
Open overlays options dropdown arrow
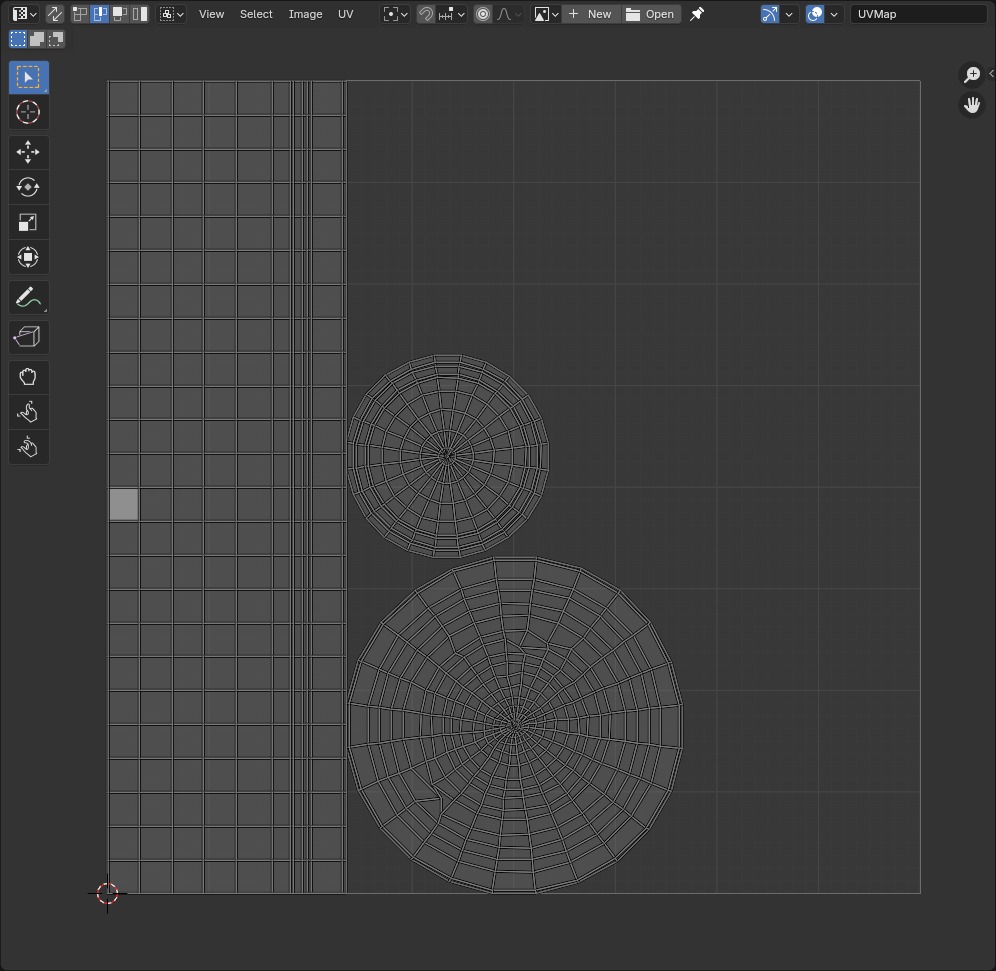click(x=834, y=14)
